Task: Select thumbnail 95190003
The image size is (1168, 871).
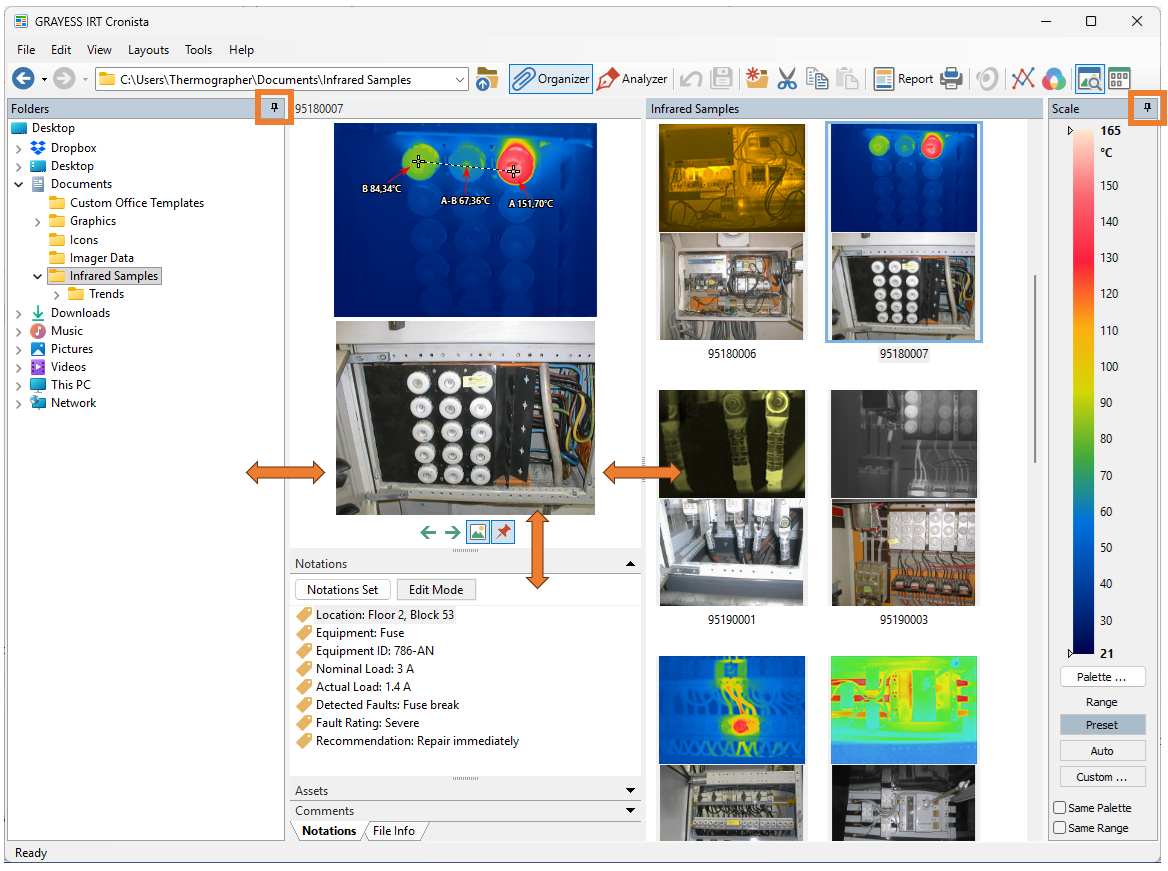Action: (904, 507)
